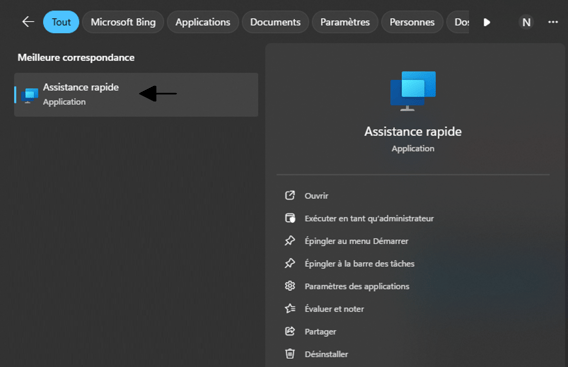This screenshot has height=367, width=568.
Task: Select Épingler à la barre des tâches
Action: tap(359, 264)
